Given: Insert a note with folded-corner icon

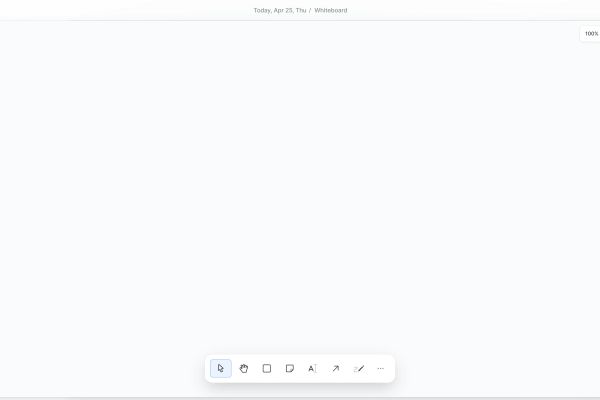Looking at the screenshot, I should 290,368.
